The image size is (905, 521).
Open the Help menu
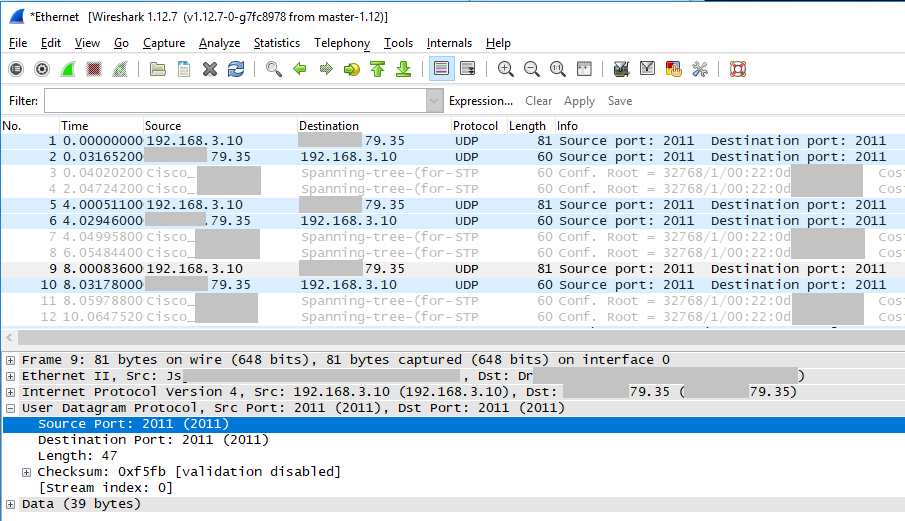tap(498, 43)
